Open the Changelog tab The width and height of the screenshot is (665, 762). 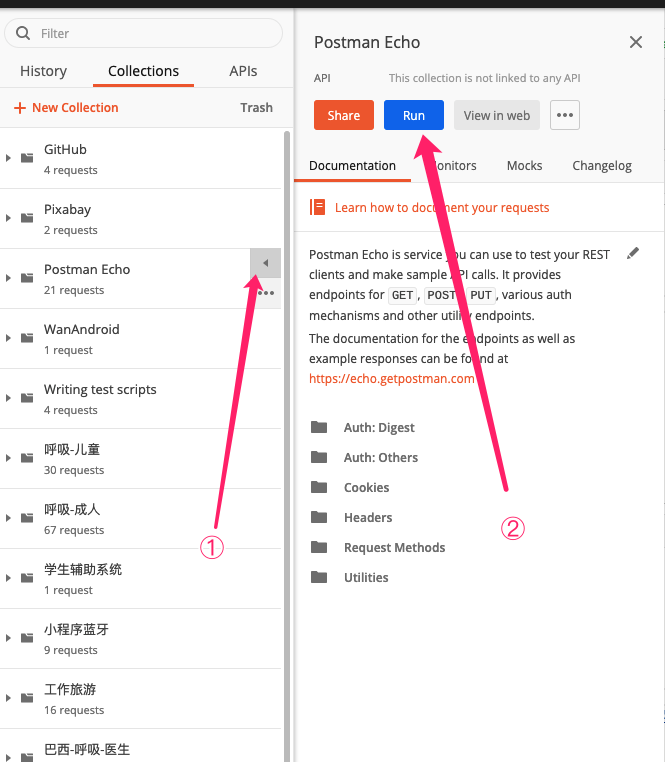tap(602, 166)
